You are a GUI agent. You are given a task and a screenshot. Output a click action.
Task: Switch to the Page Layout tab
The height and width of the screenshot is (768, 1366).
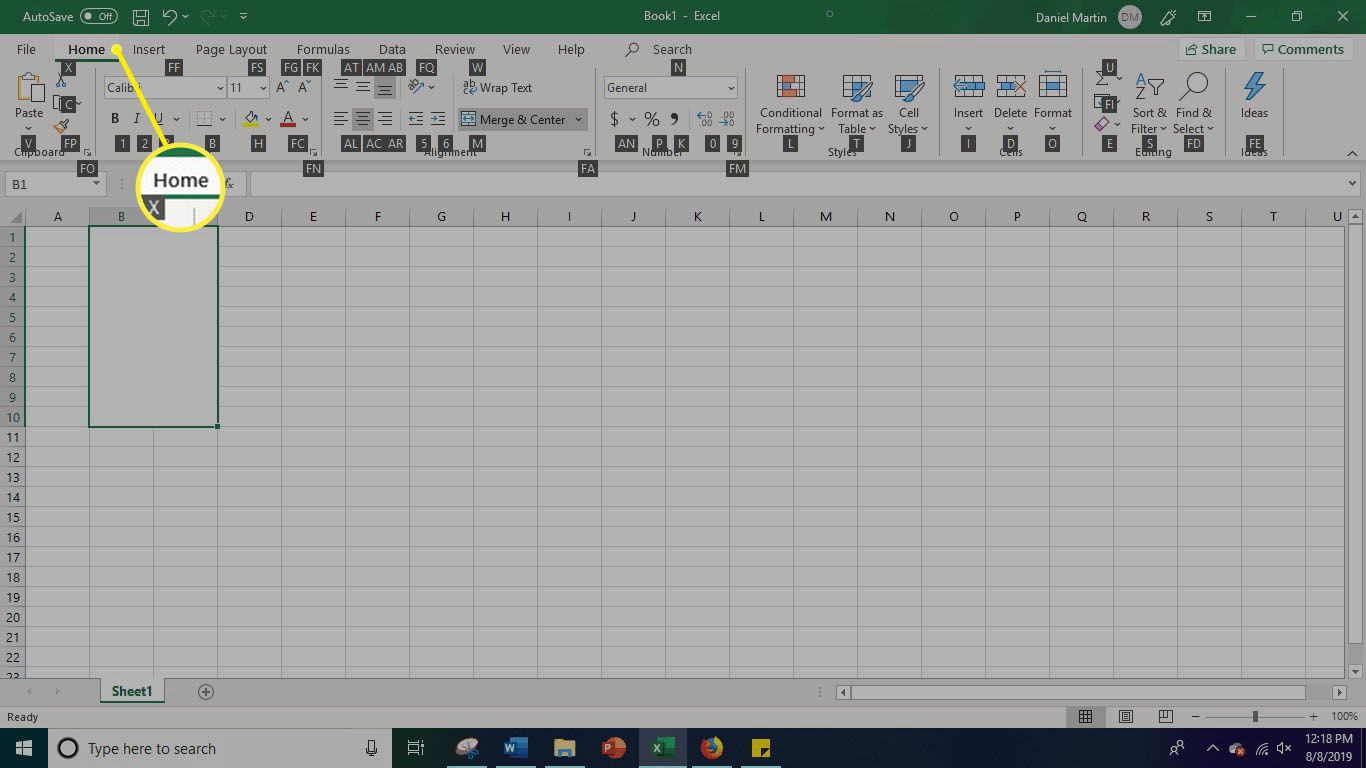point(231,49)
